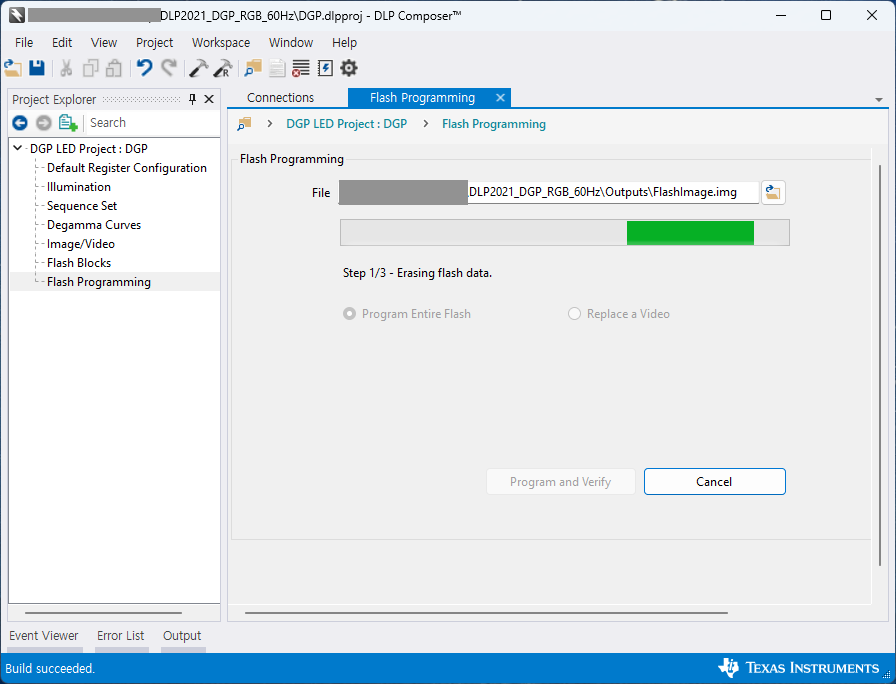Expand breadcrumb chevron before DGP LED Project
896x684 pixels.
coord(270,123)
